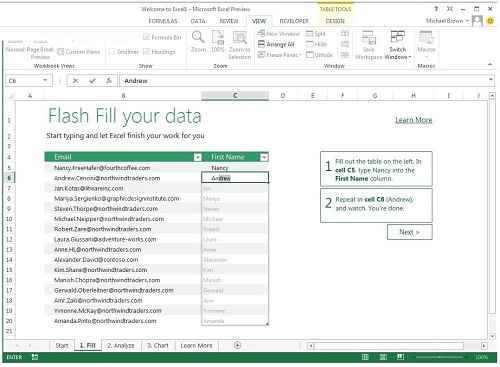500x367 pixels.
Task: Open the Switch Windows icon
Action: pos(397,37)
